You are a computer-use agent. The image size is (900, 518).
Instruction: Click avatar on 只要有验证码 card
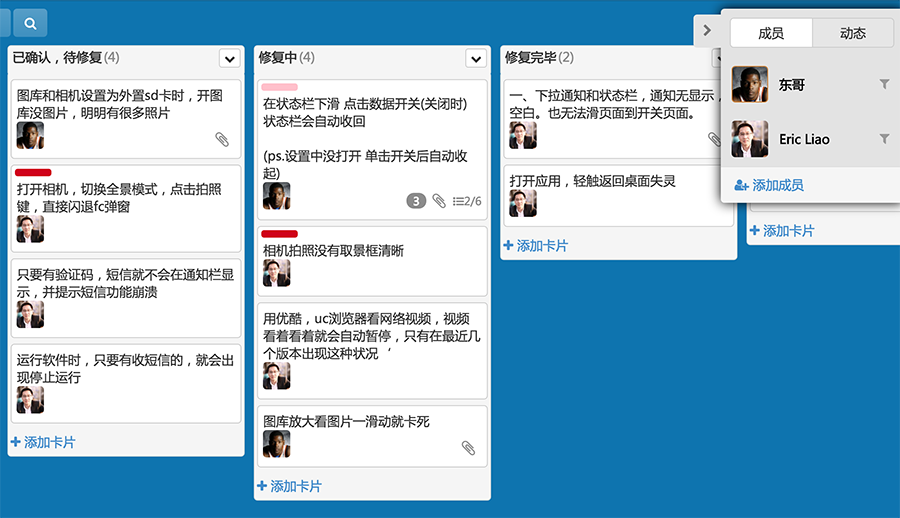point(30,315)
